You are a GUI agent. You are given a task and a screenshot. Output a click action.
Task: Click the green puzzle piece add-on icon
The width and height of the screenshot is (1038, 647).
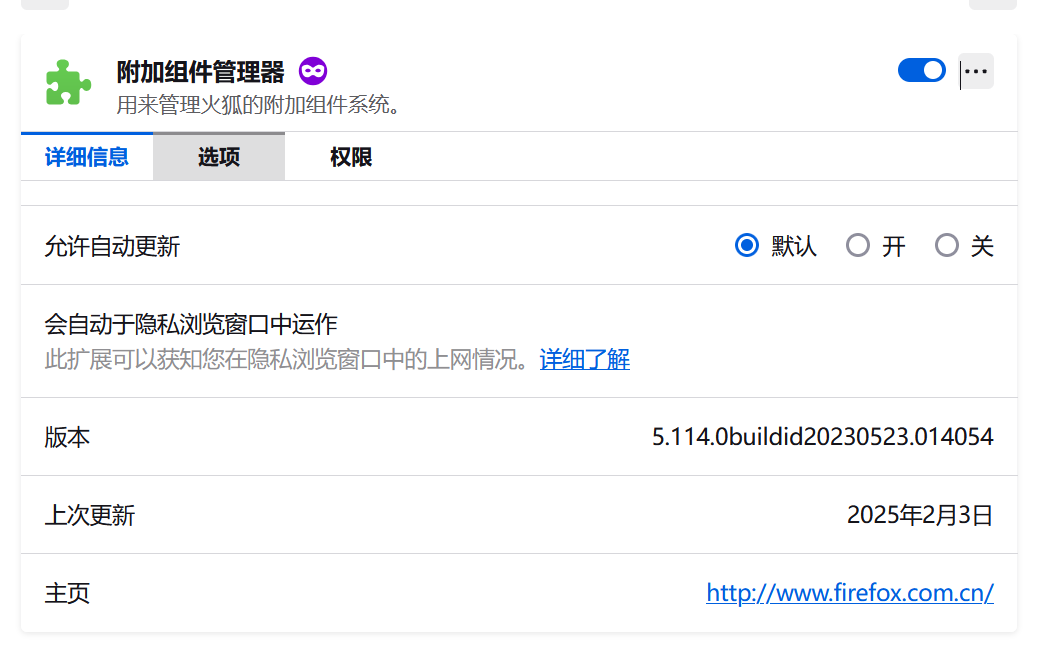68,83
